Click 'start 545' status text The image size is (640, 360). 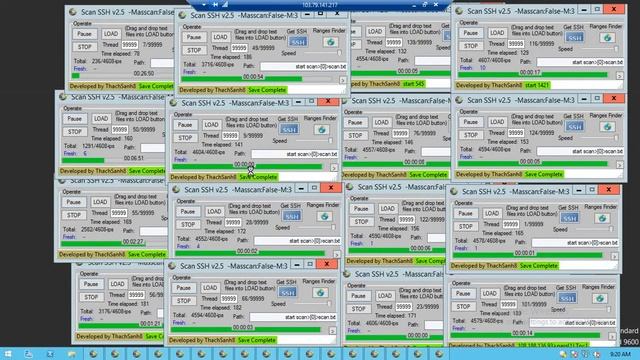pyautogui.click(x=413, y=84)
